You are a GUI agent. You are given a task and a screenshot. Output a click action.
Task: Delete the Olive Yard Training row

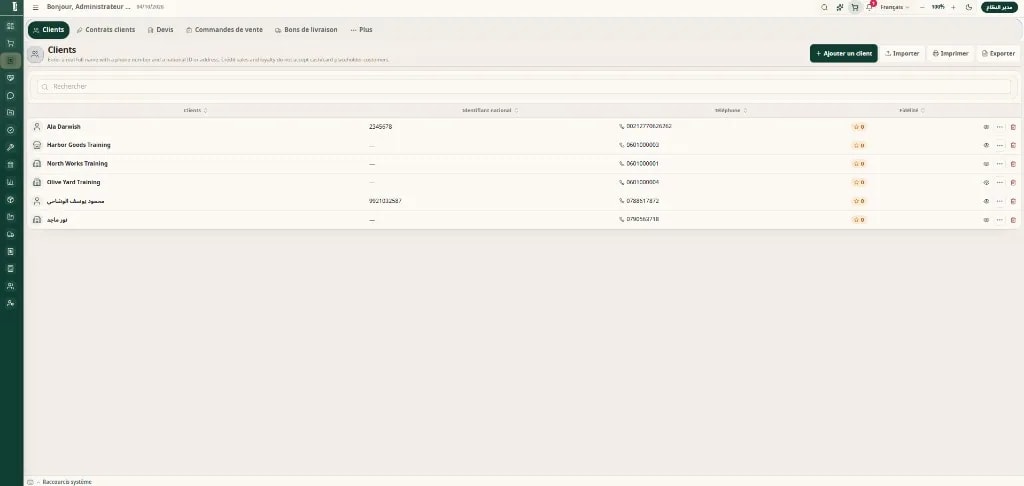coord(1013,183)
